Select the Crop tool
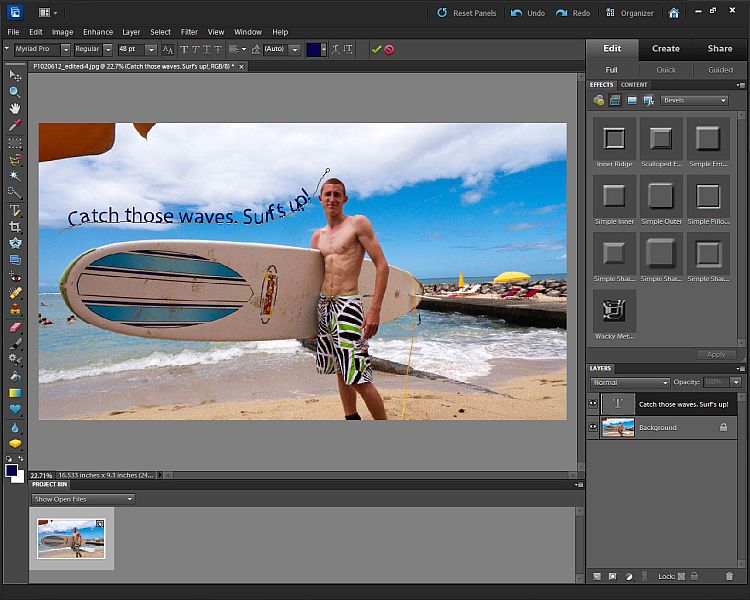The height and width of the screenshot is (600, 750). tap(15, 227)
